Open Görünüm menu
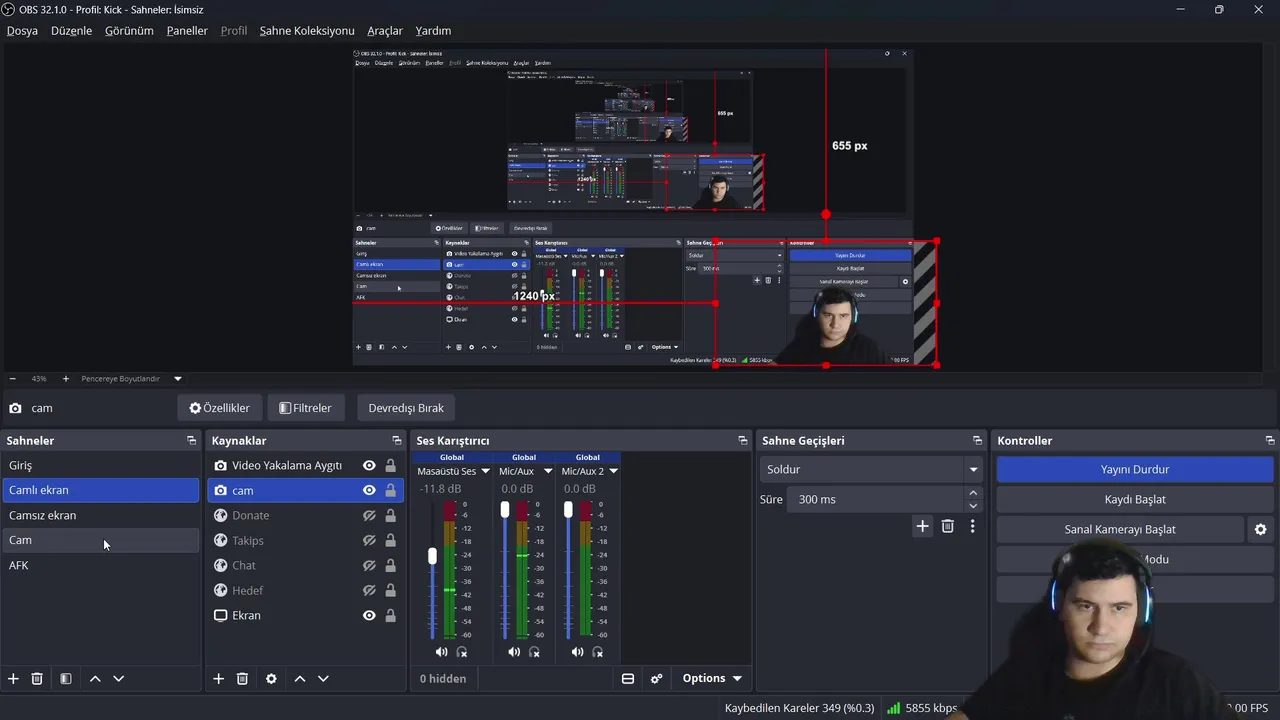Image resolution: width=1280 pixels, height=720 pixels. (129, 30)
